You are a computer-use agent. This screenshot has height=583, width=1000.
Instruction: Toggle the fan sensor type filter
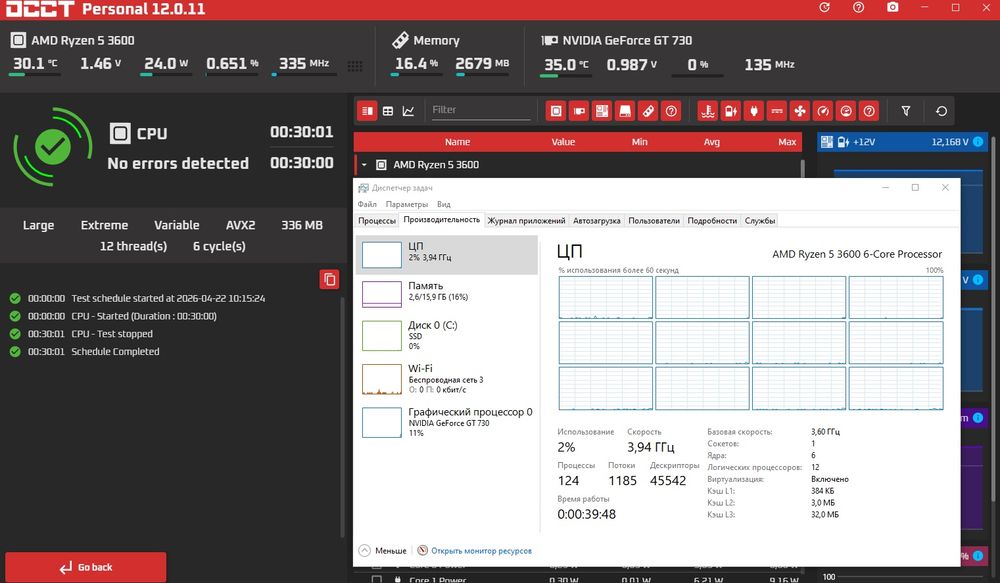pyautogui.click(x=800, y=111)
